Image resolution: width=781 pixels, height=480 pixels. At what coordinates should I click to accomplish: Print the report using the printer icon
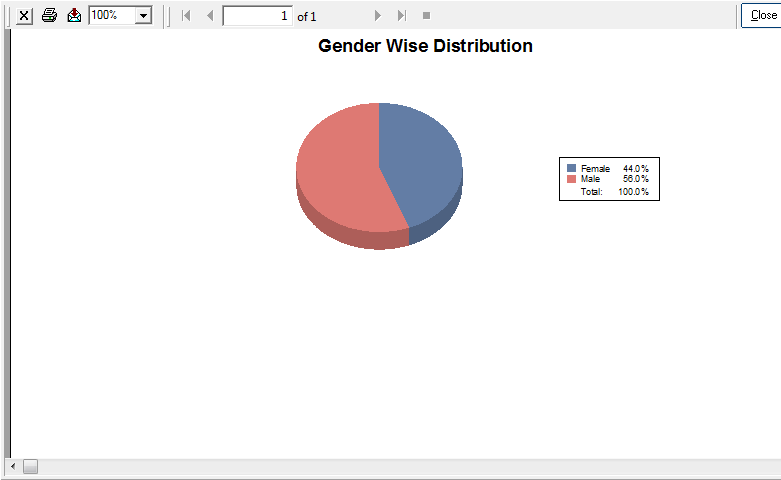(49, 16)
